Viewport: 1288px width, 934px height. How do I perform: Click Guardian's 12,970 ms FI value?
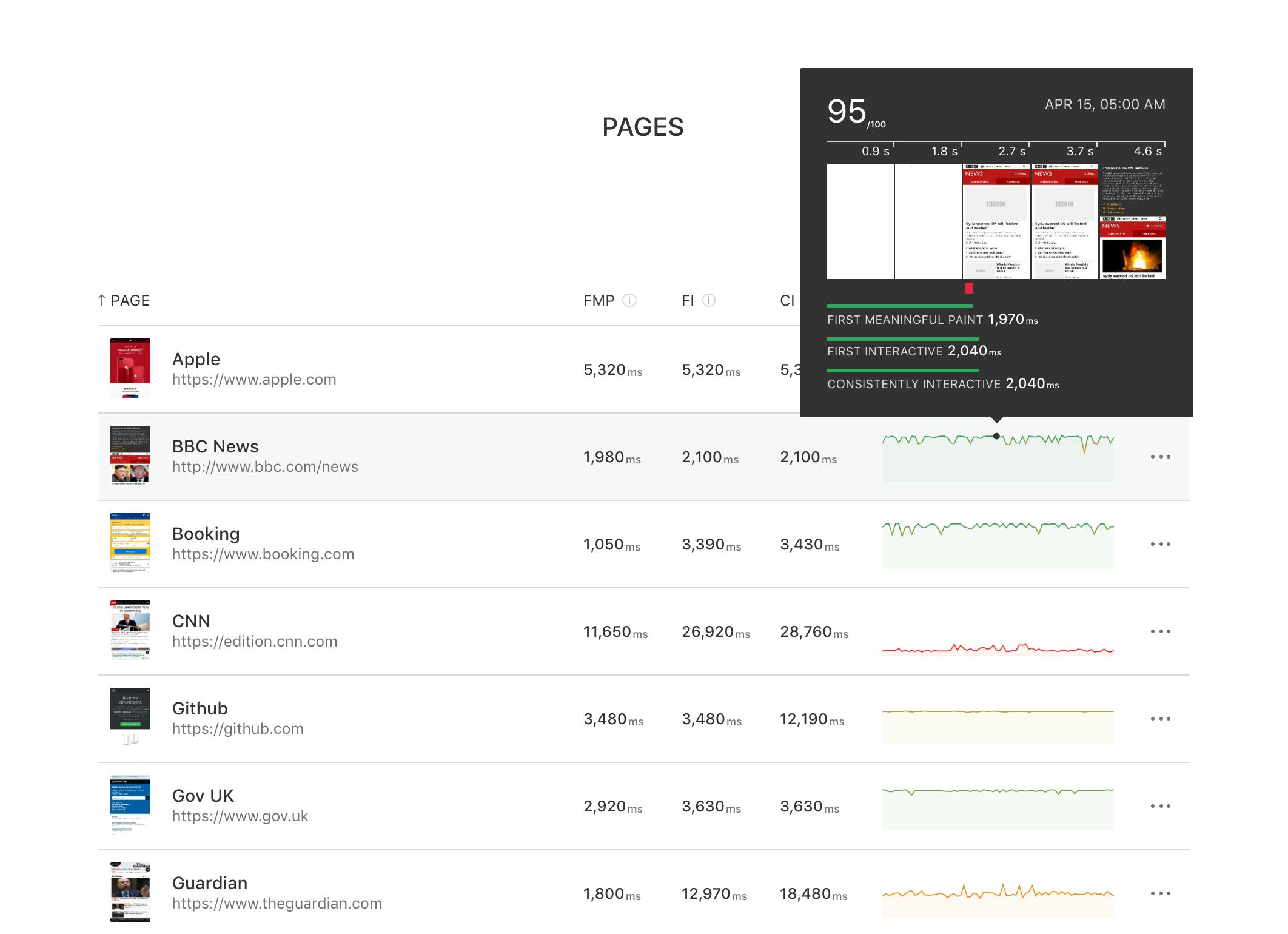pos(714,894)
